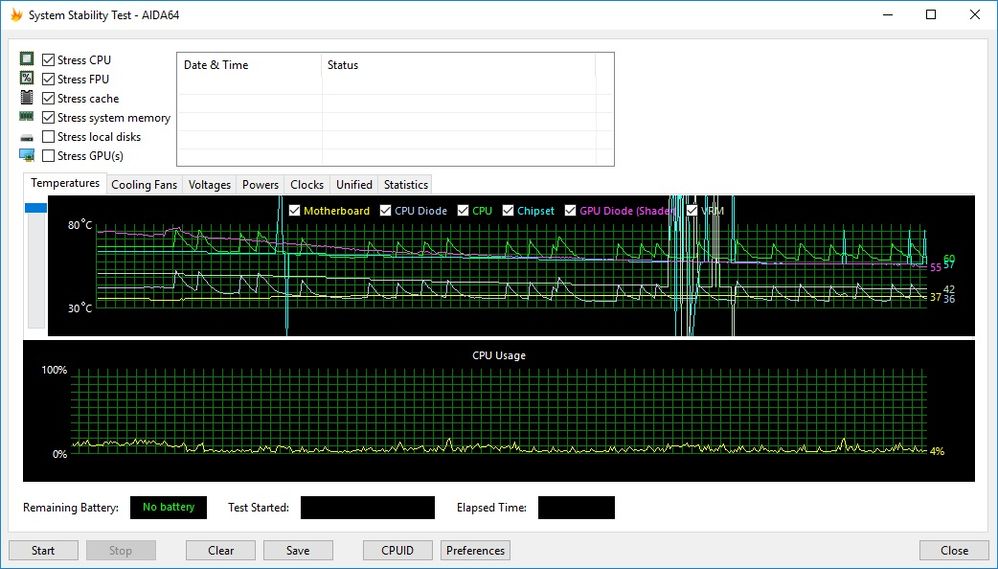Click the Stop button
Screen dimensions: 998x569
(120, 551)
